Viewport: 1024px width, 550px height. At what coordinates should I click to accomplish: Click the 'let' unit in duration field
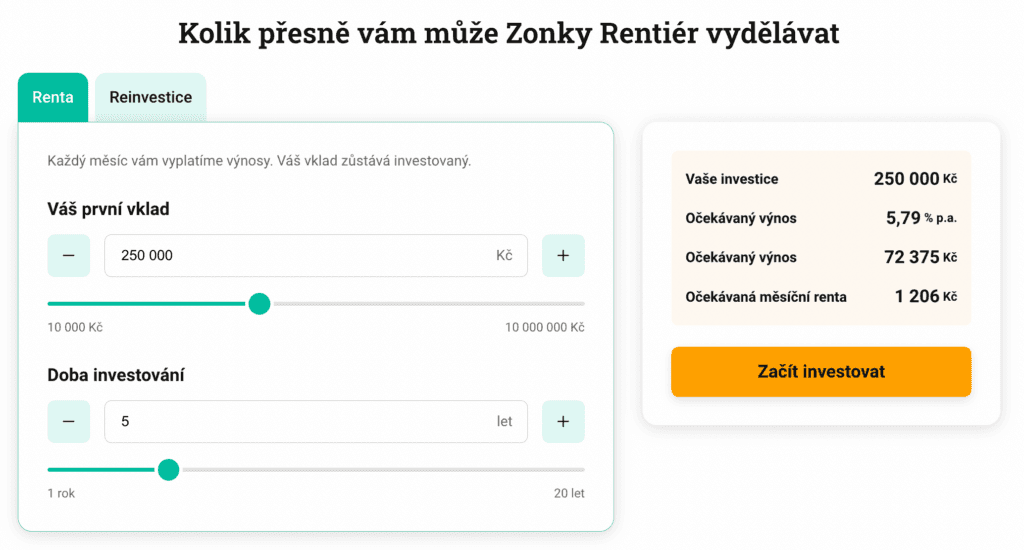504,421
